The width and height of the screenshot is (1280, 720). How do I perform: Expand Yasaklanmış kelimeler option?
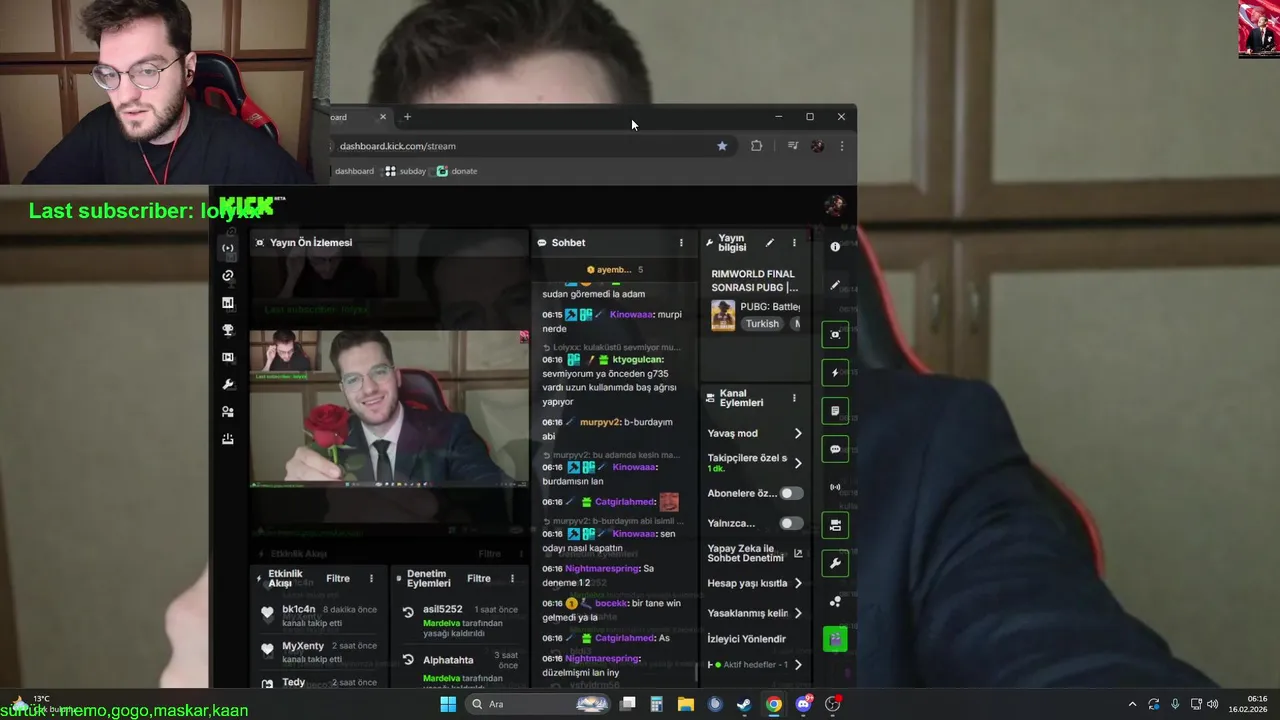click(x=798, y=613)
